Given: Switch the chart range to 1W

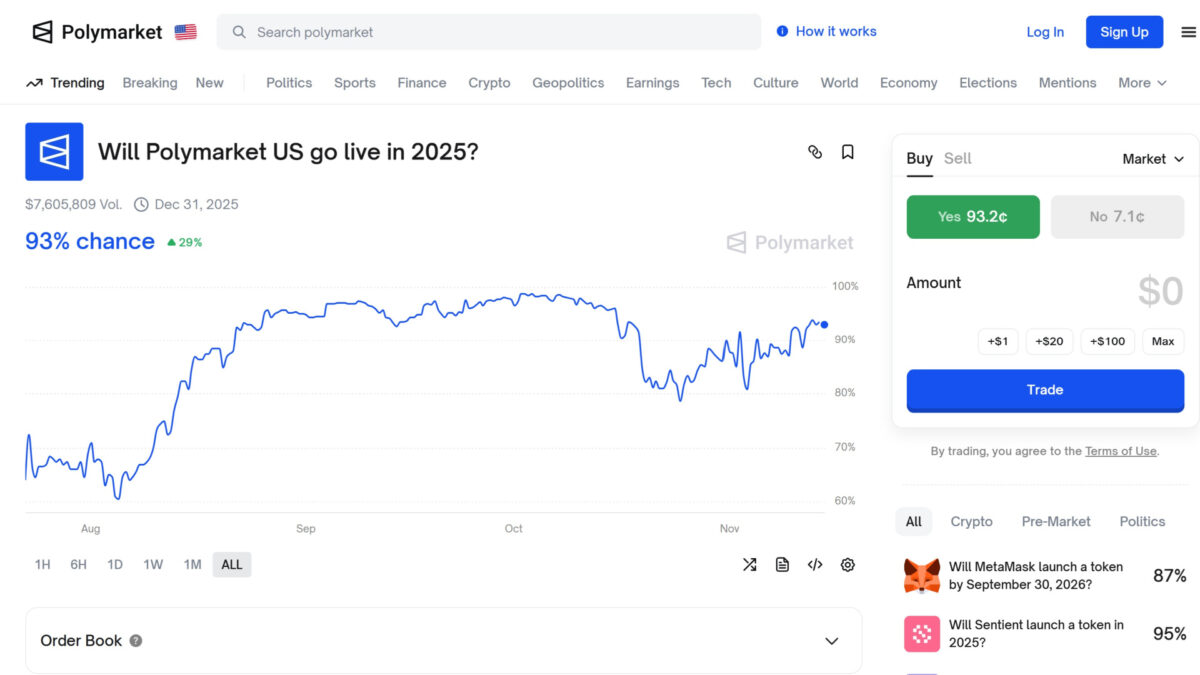Looking at the screenshot, I should tap(153, 565).
